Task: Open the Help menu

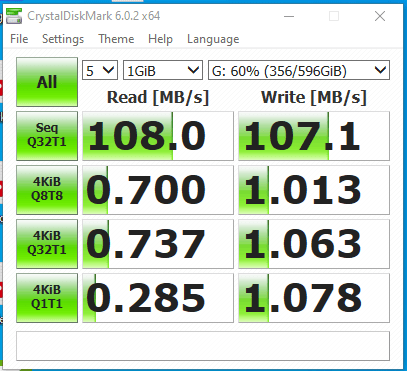Action: click(x=160, y=39)
